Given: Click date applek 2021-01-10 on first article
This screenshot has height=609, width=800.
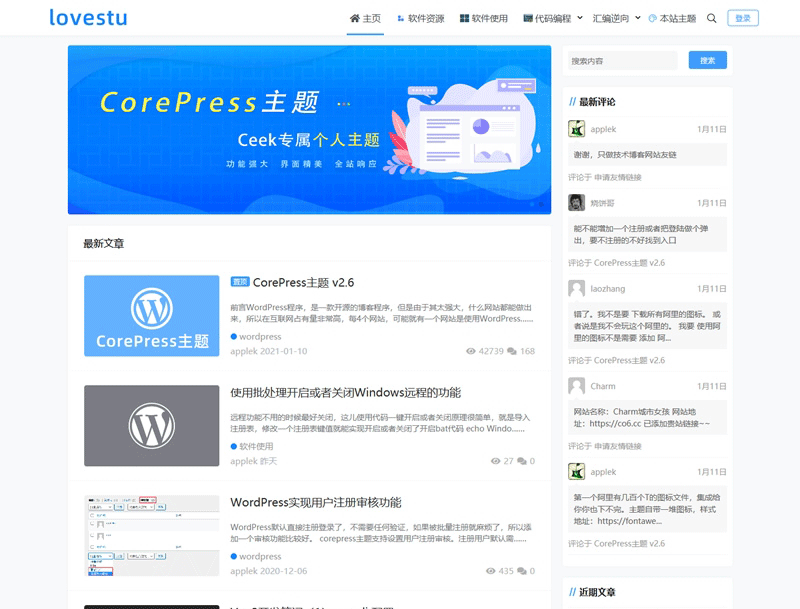Looking at the screenshot, I should (x=269, y=351).
